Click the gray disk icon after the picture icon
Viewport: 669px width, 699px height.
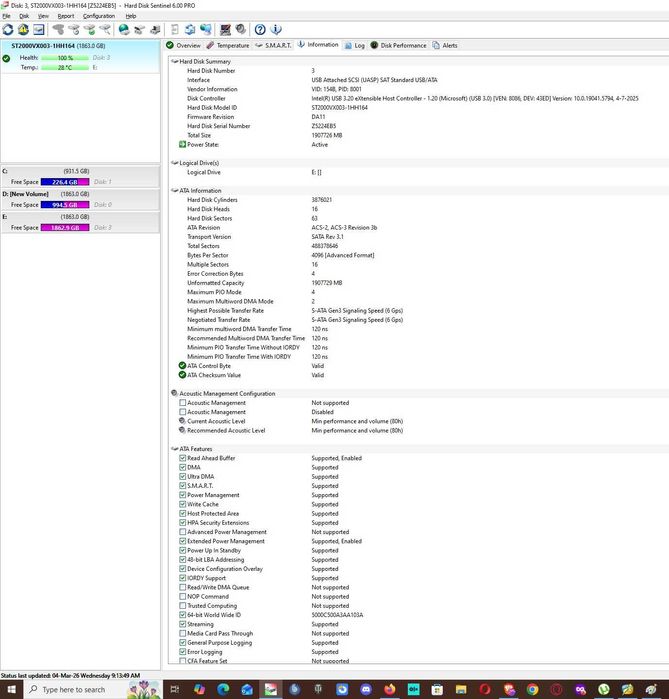[x=58, y=29]
